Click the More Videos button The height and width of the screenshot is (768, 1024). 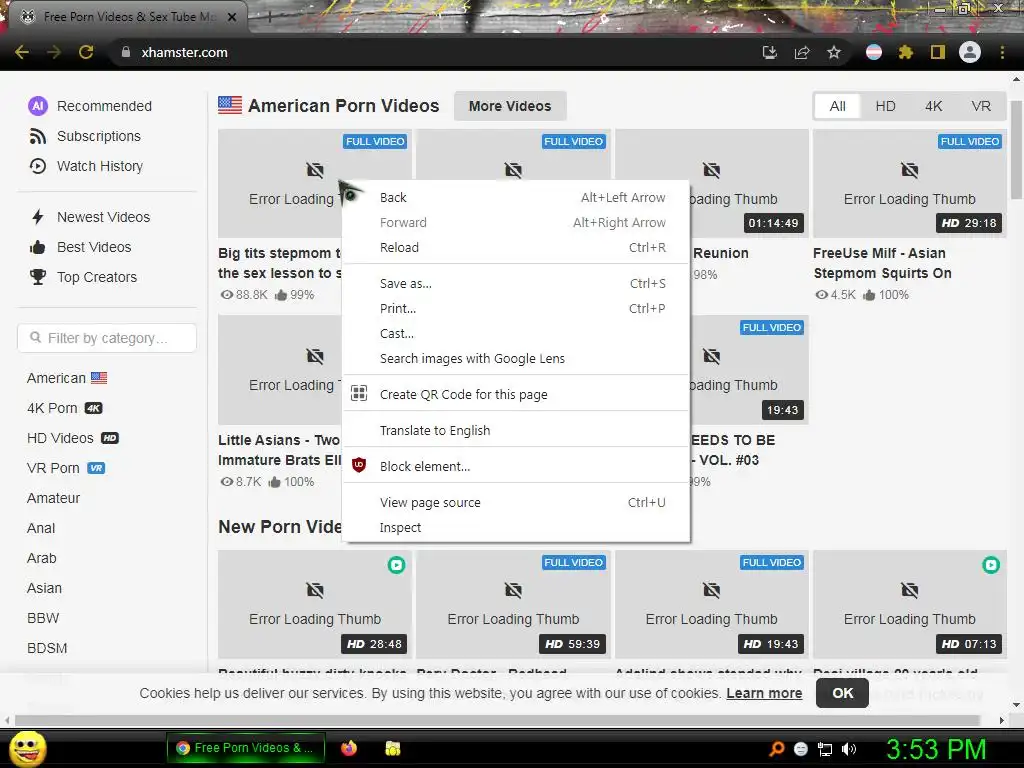coord(509,106)
